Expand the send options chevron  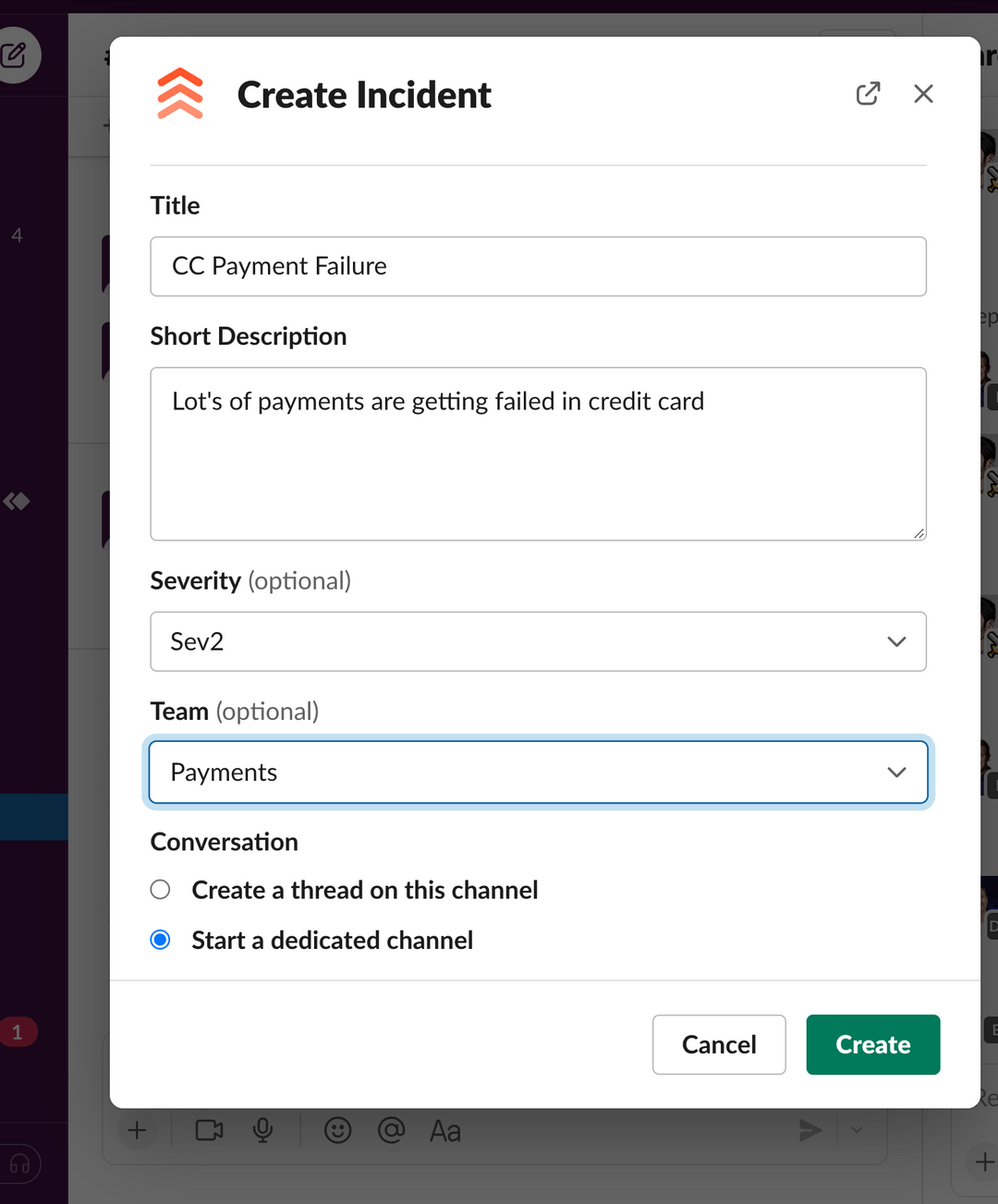point(857,1130)
